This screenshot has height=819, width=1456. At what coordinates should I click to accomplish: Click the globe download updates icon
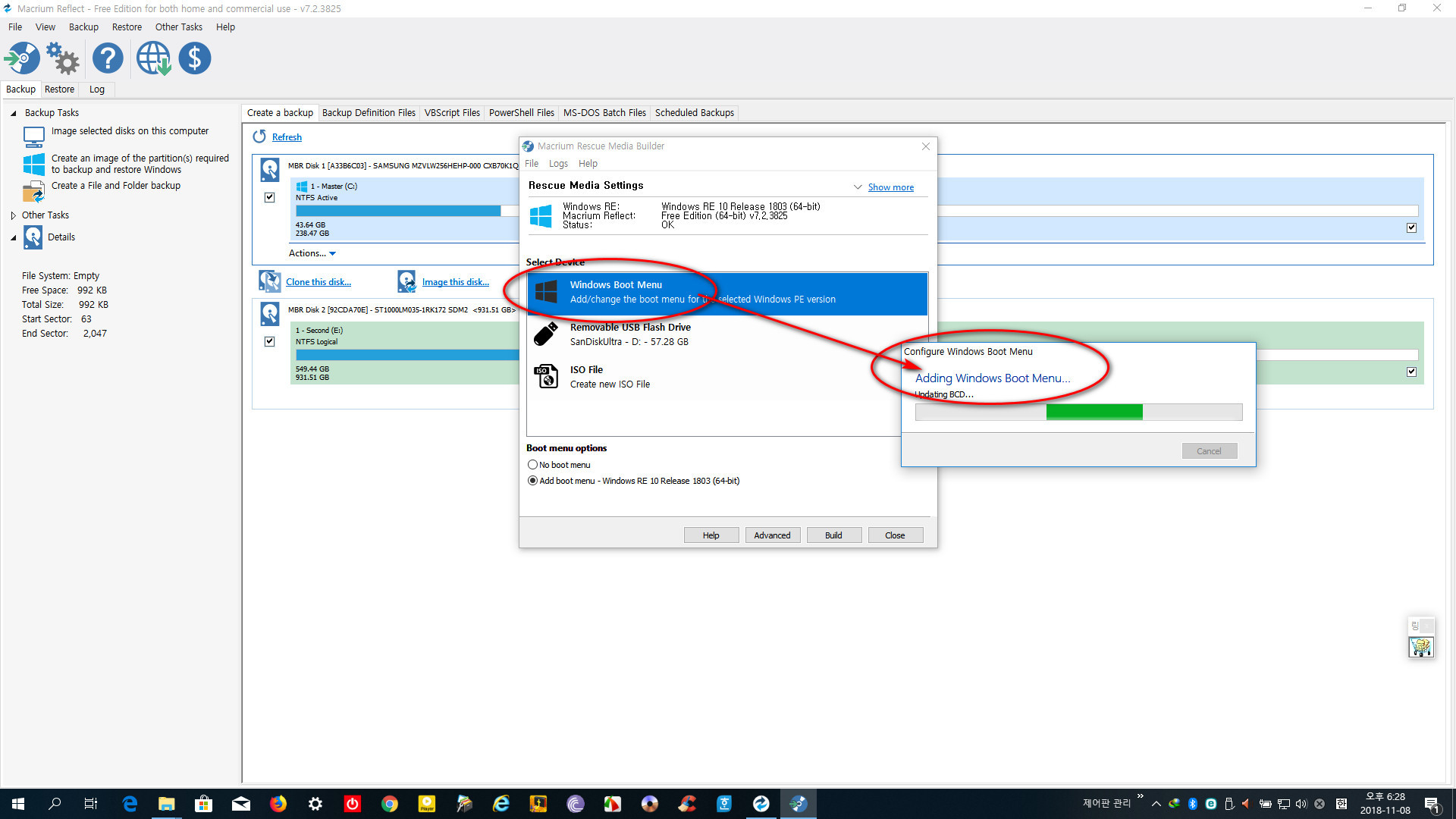(153, 58)
